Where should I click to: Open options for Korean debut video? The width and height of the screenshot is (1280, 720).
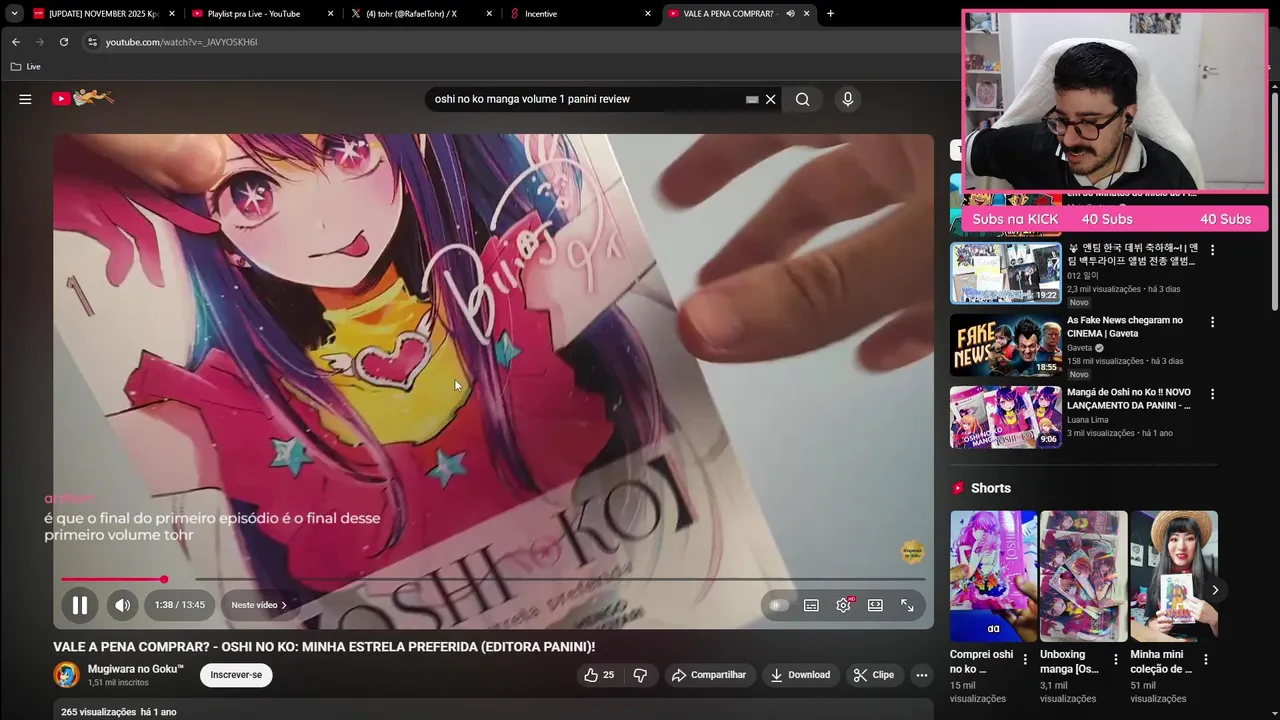click(x=1212, y=250)
